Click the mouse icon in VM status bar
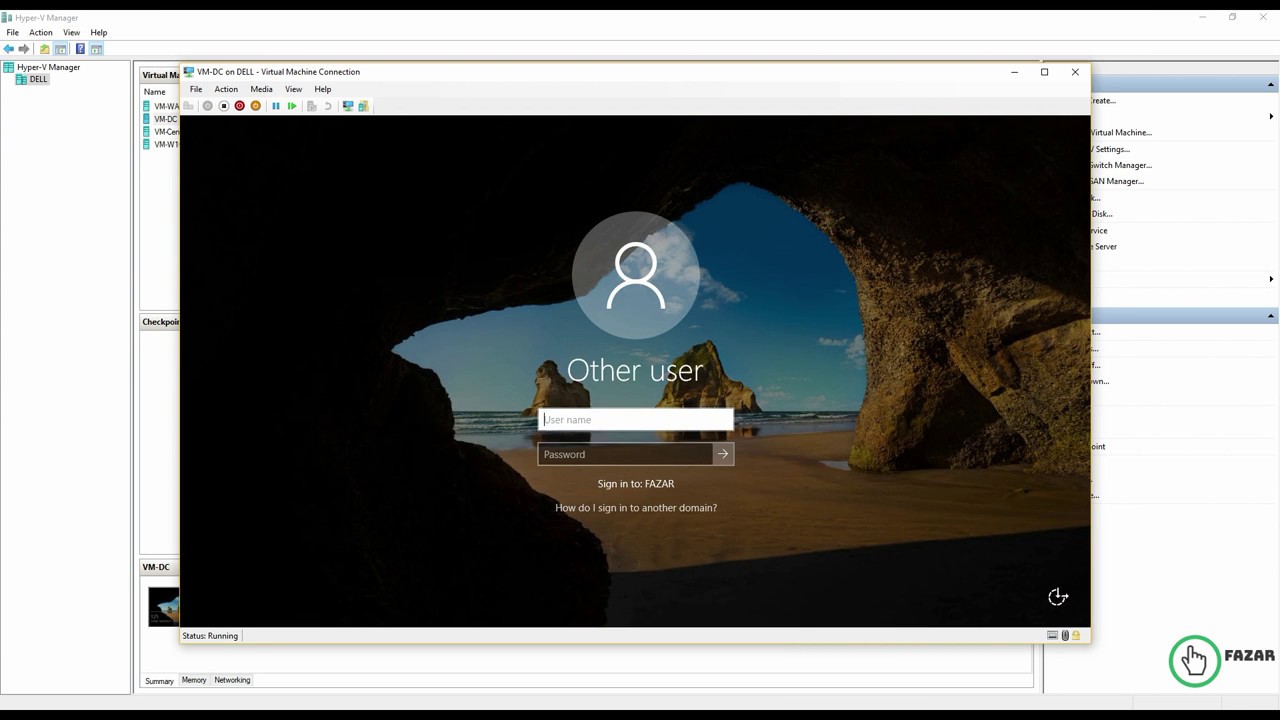Image resolution: width=1280 pixels, height=720 pixels. coord(1065,636)
